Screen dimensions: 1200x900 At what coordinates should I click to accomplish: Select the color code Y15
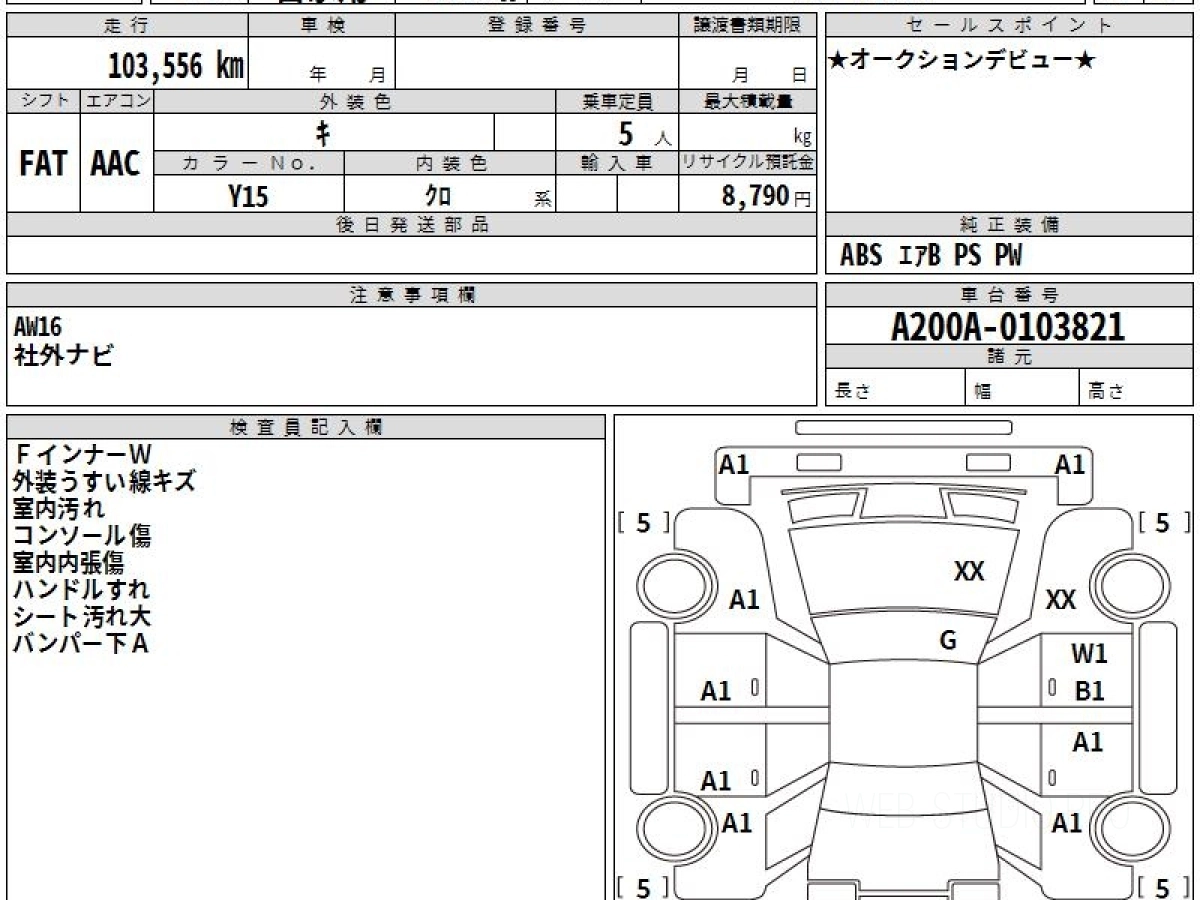248,196
